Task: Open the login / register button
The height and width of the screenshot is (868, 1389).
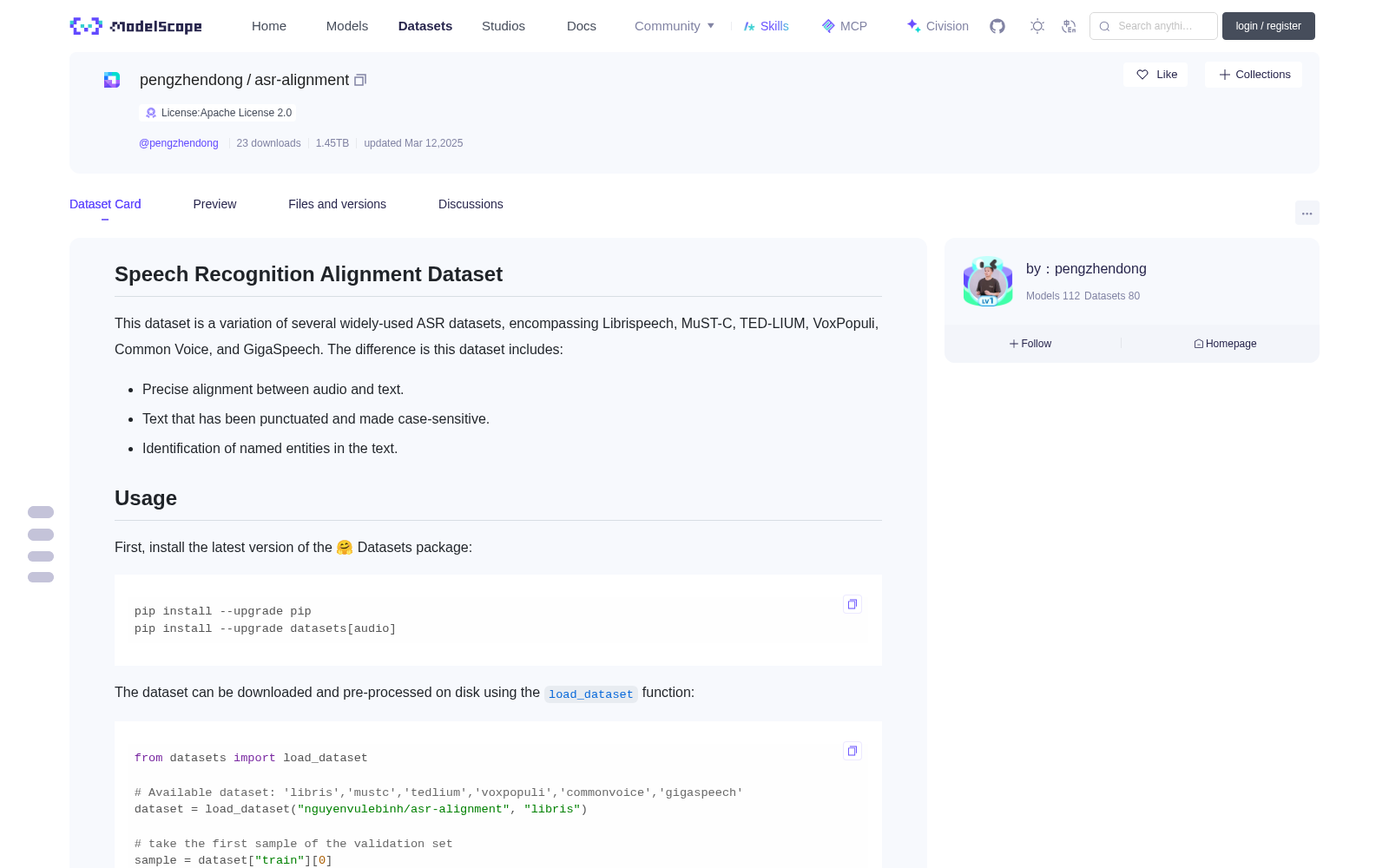Action: click(1268, 26)
